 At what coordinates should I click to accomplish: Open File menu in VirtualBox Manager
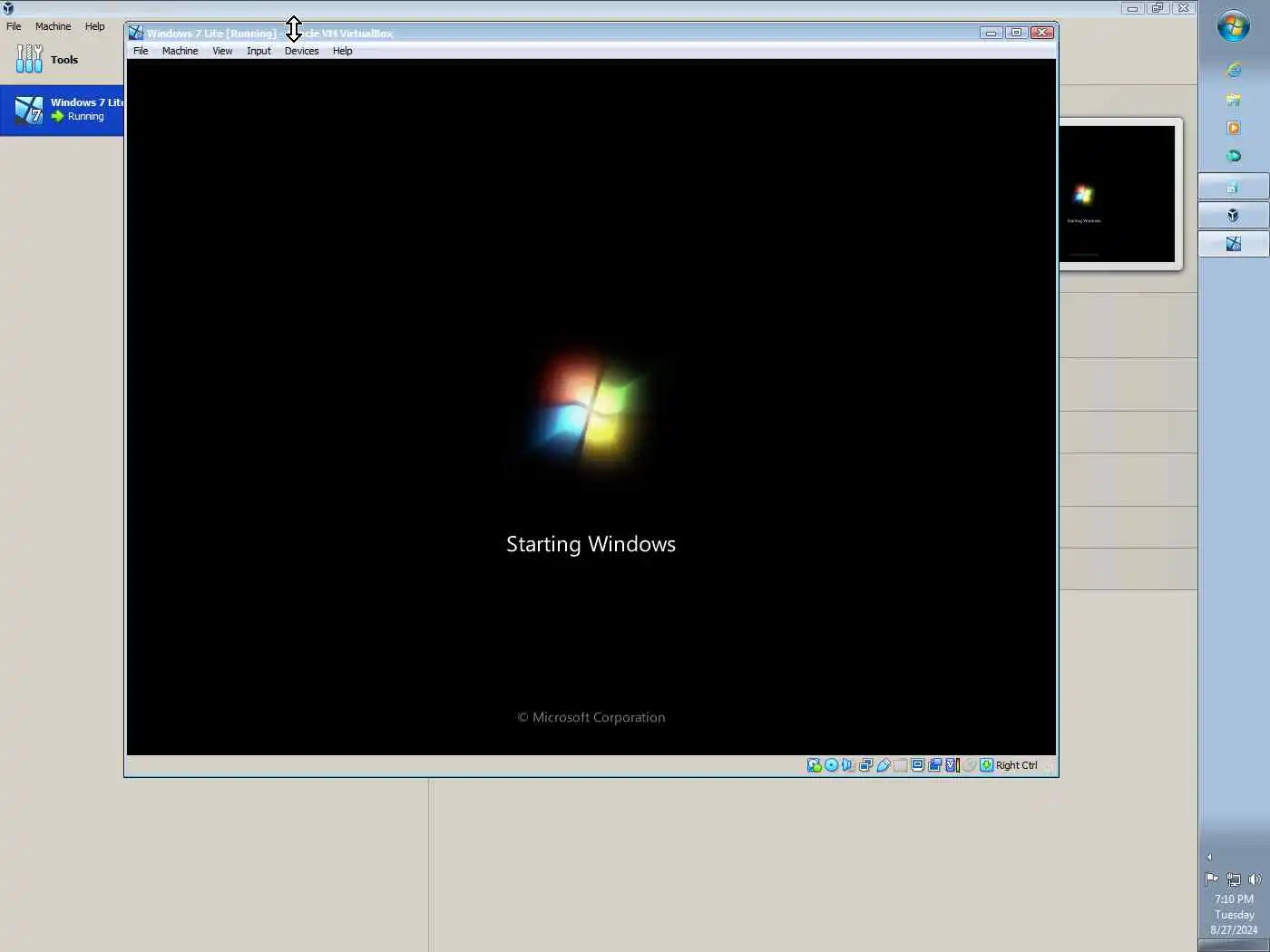[14, 26]
